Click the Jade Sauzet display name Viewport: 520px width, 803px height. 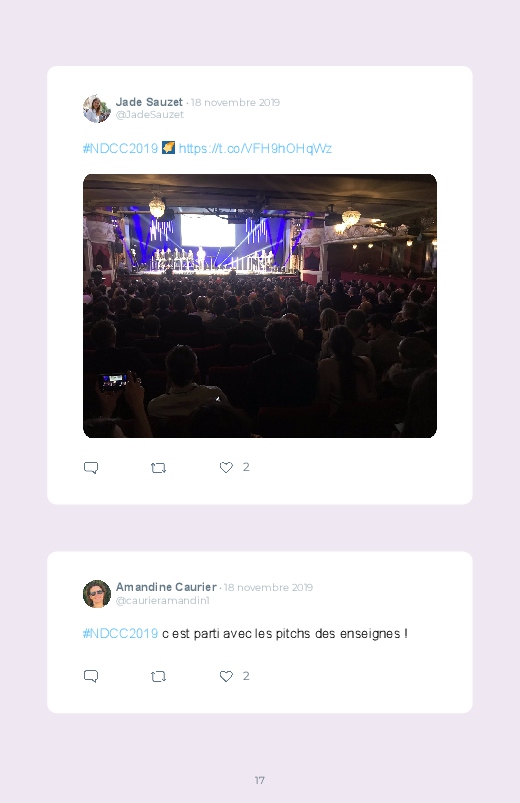click(x=149, y=102)
